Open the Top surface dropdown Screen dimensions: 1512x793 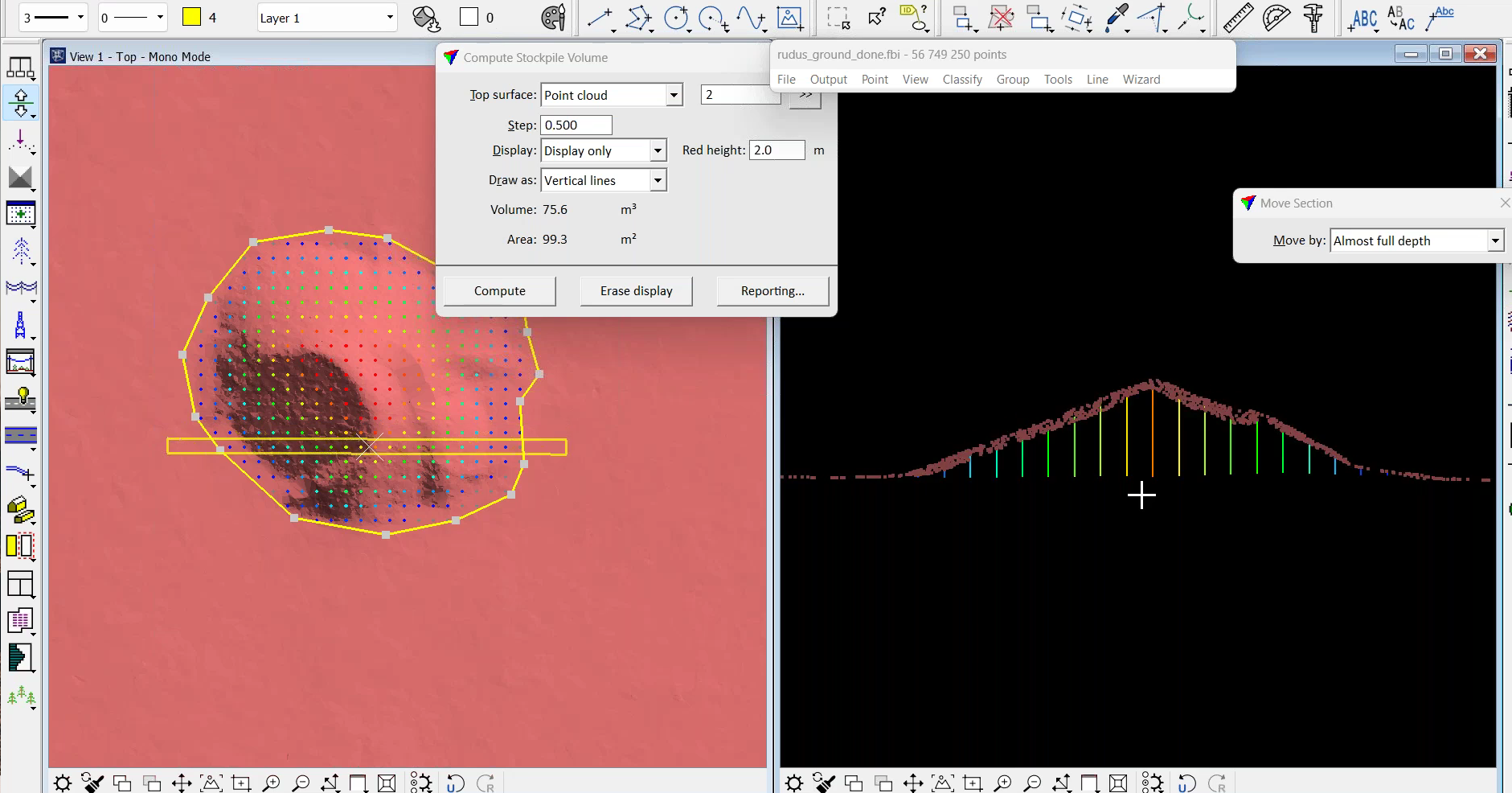674,96
